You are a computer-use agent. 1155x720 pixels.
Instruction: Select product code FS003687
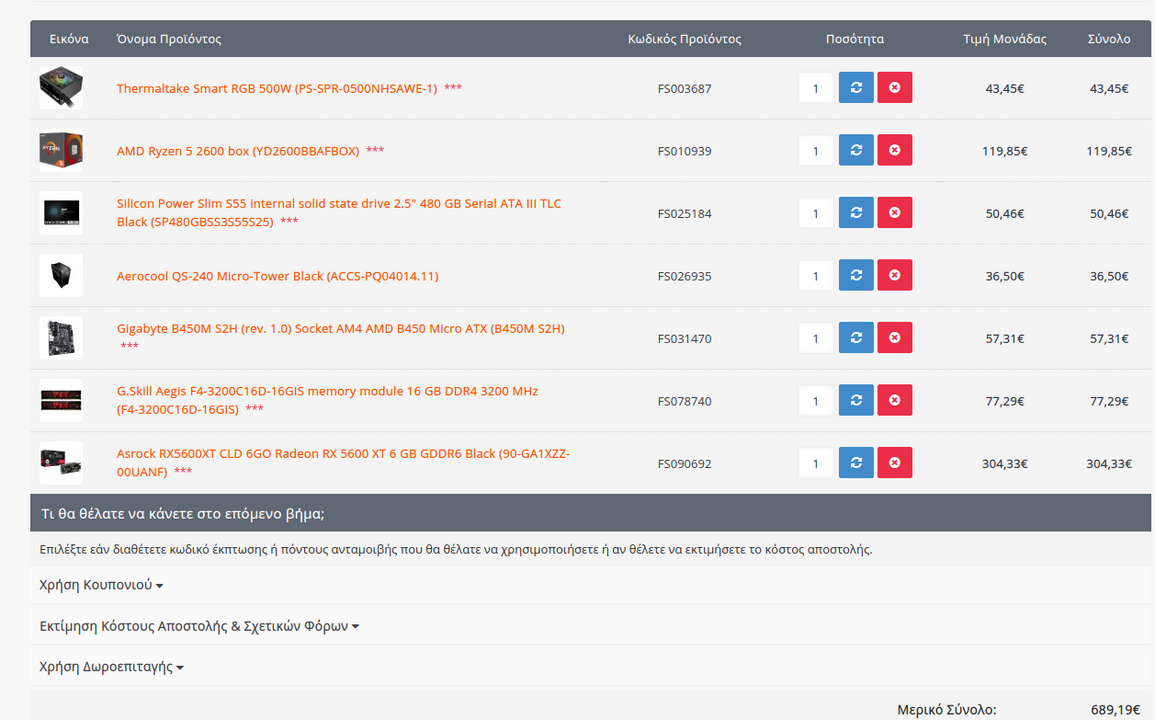coord(684,88)
